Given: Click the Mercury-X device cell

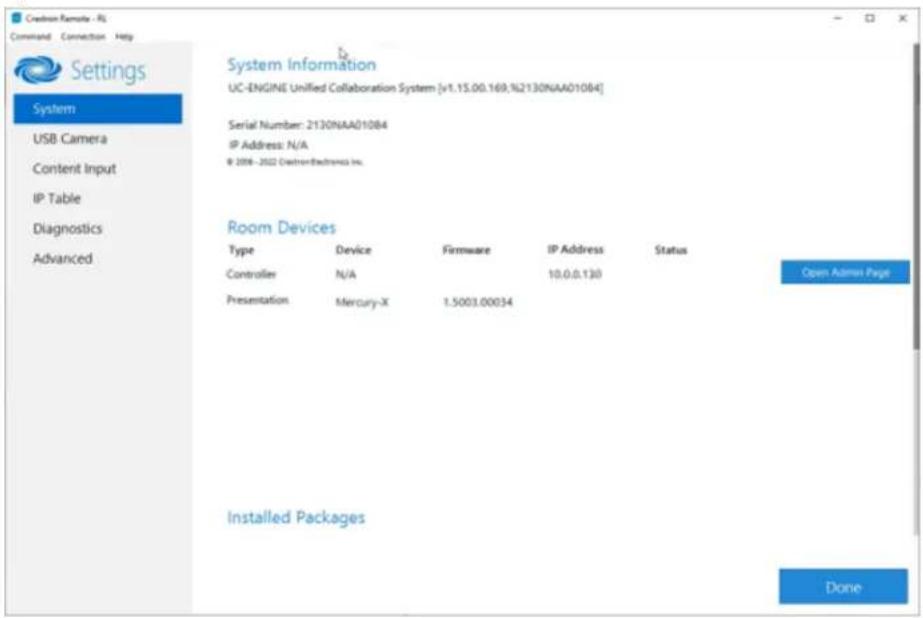Looking at the screenshot, I should point(362,303).
